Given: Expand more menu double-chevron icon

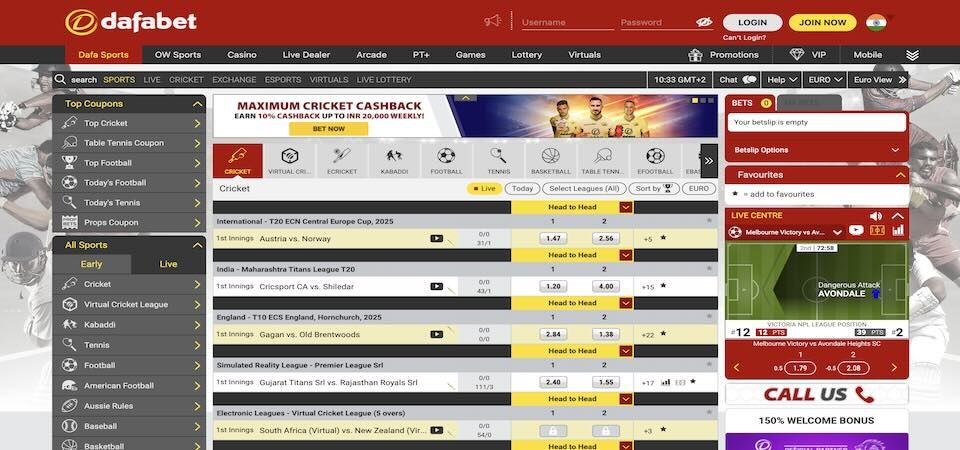Looking at the screenshot, I should tap(912, 54).
